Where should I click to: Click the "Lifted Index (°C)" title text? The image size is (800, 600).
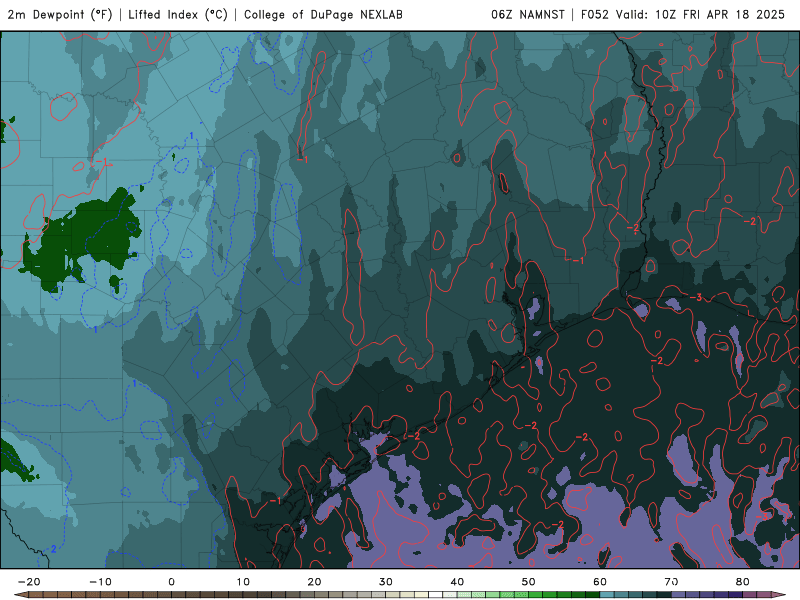tap(178, 15)
